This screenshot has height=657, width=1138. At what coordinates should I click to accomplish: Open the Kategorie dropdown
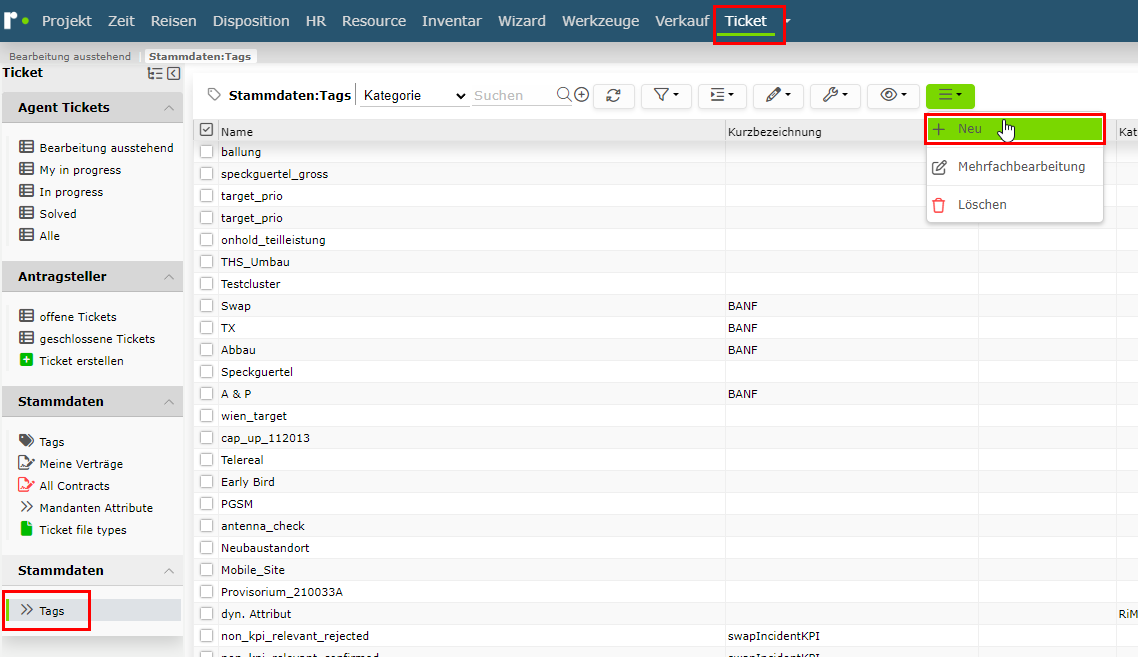(414, 96)
